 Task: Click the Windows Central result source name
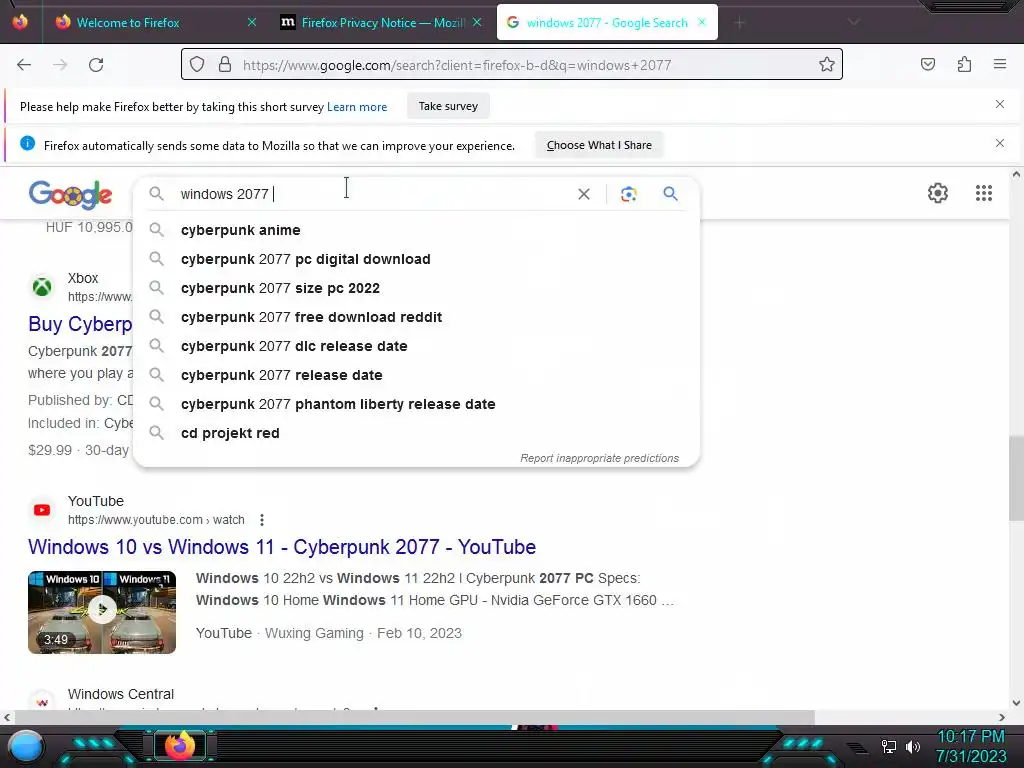coord(121,694)
